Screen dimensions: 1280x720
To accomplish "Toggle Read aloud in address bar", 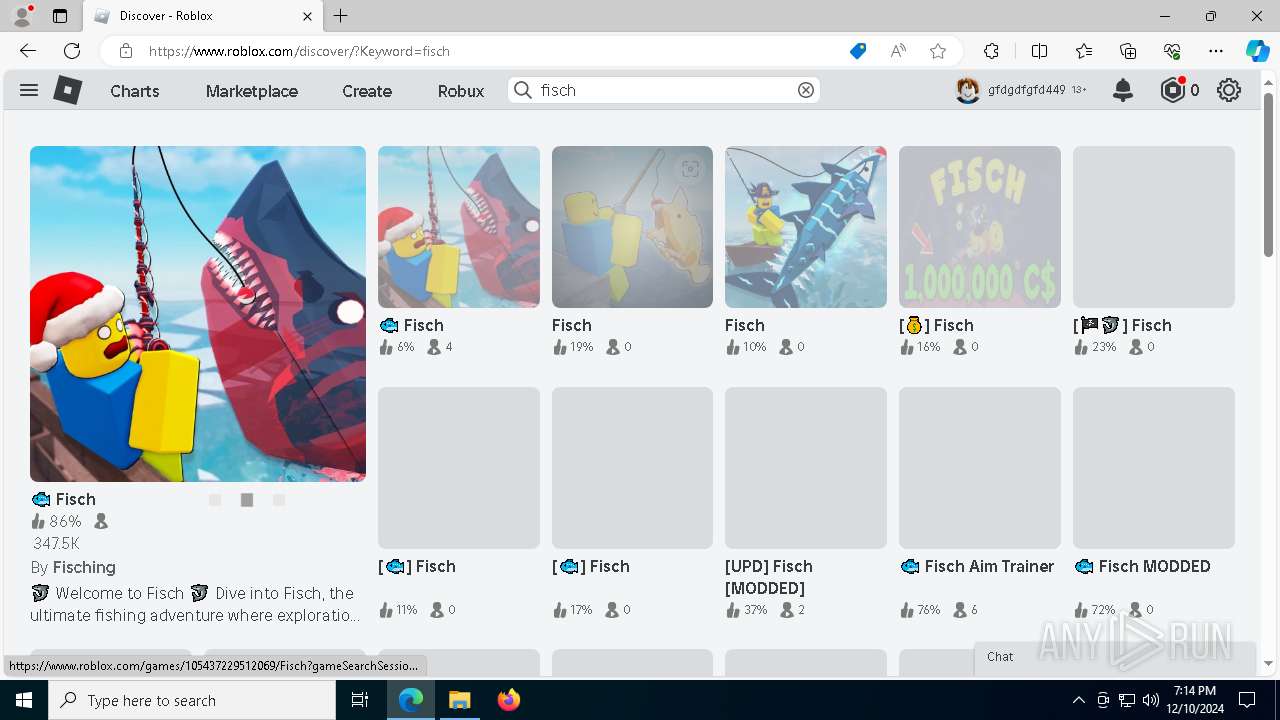I will [x=898, y=51].
